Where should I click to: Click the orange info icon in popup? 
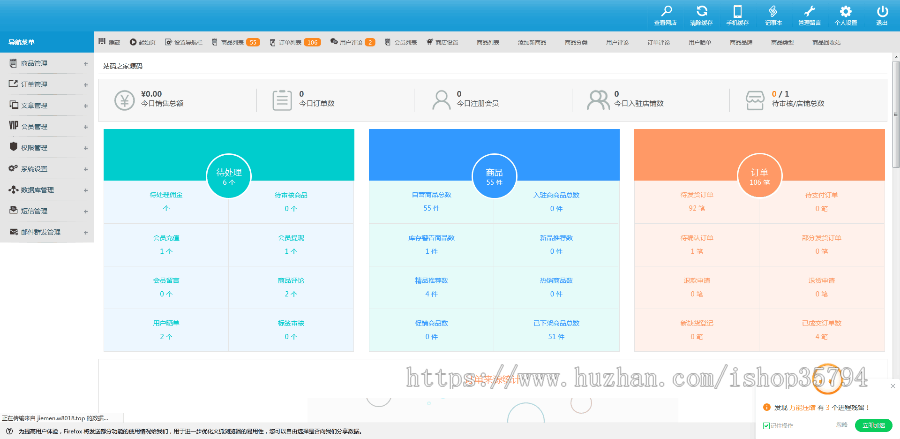[766, 407]
